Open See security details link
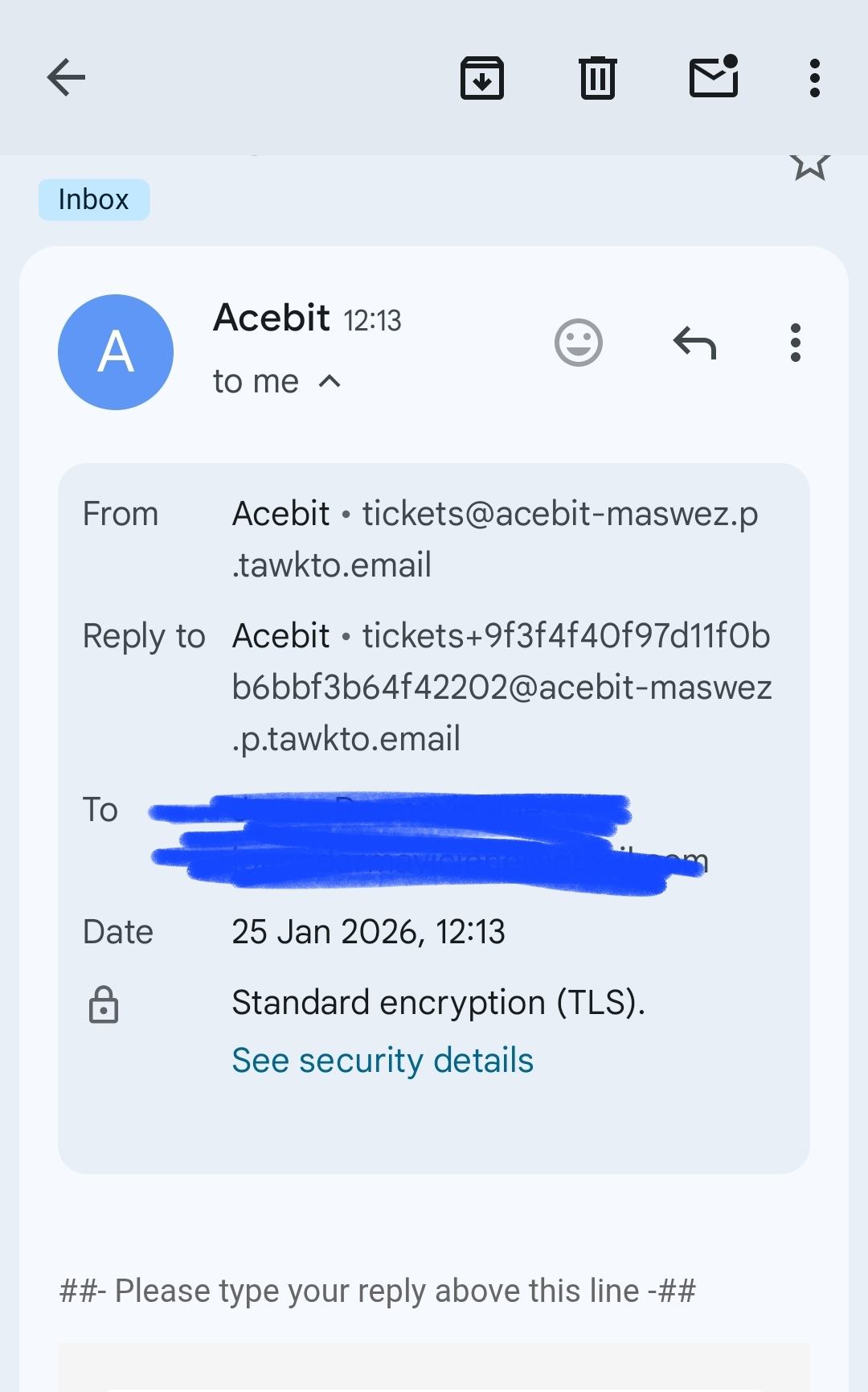The image size is (868, 1392). pos(383,1060)
